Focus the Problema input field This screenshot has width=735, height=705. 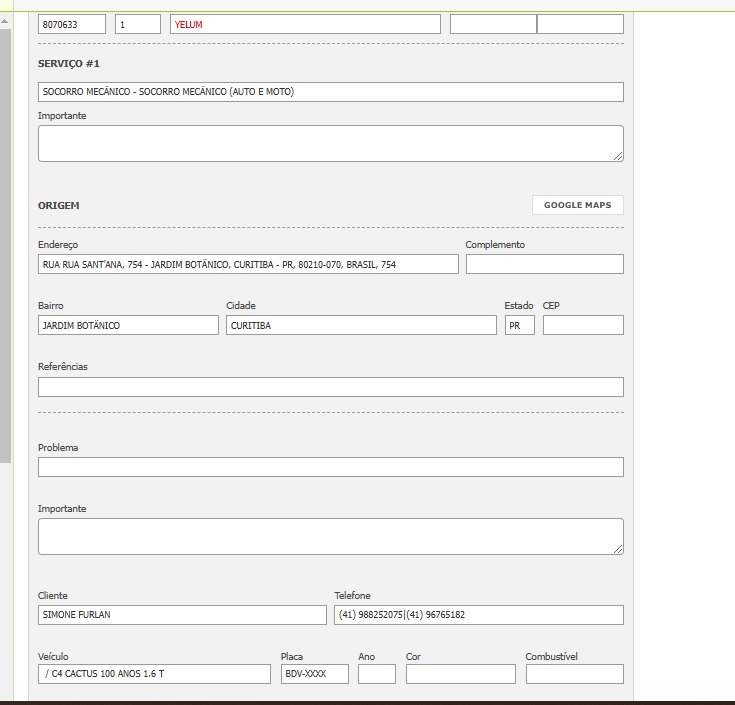[x=330, y=467]
